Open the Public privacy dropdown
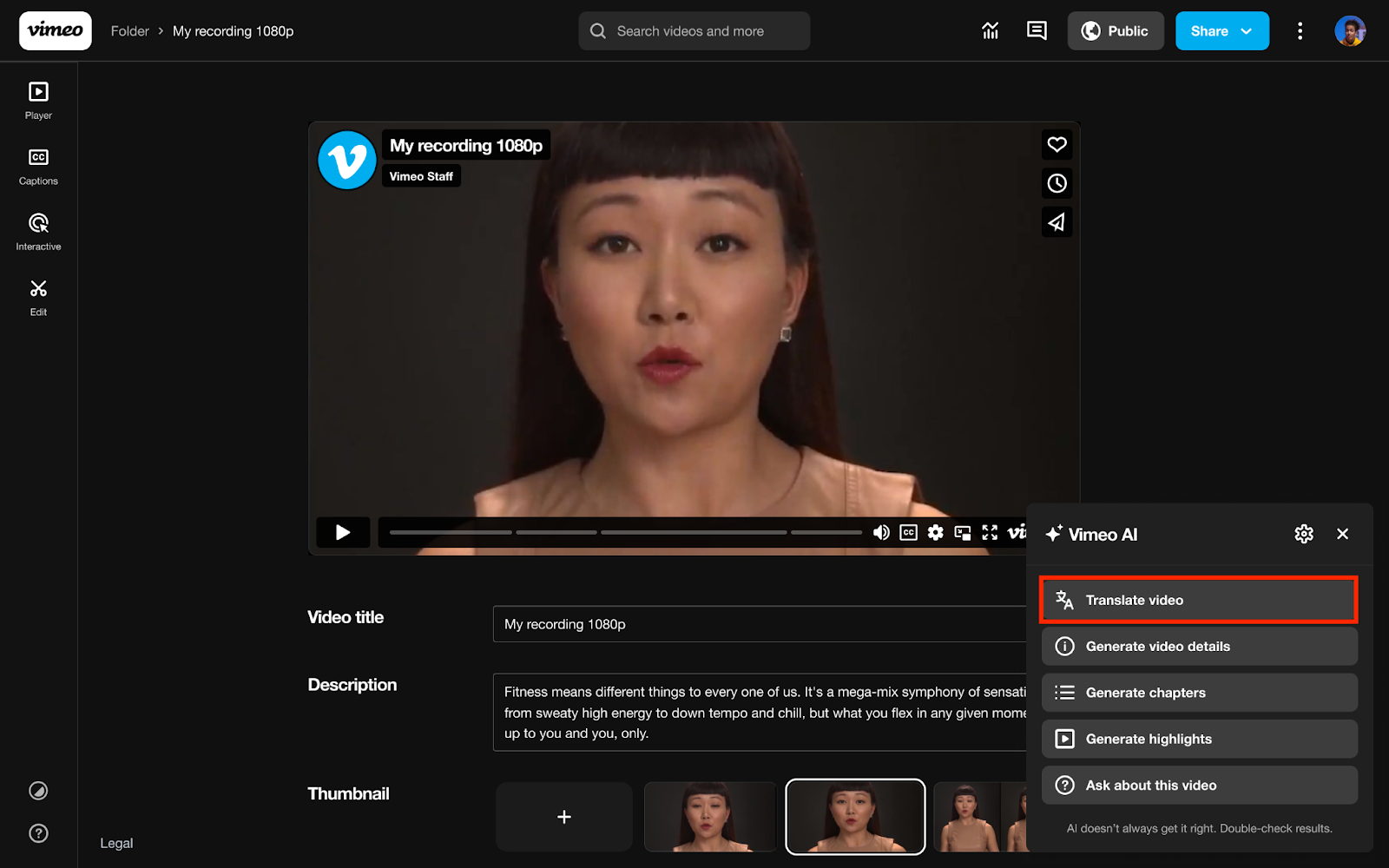1389x868 pixels. tap(1115, 31)
